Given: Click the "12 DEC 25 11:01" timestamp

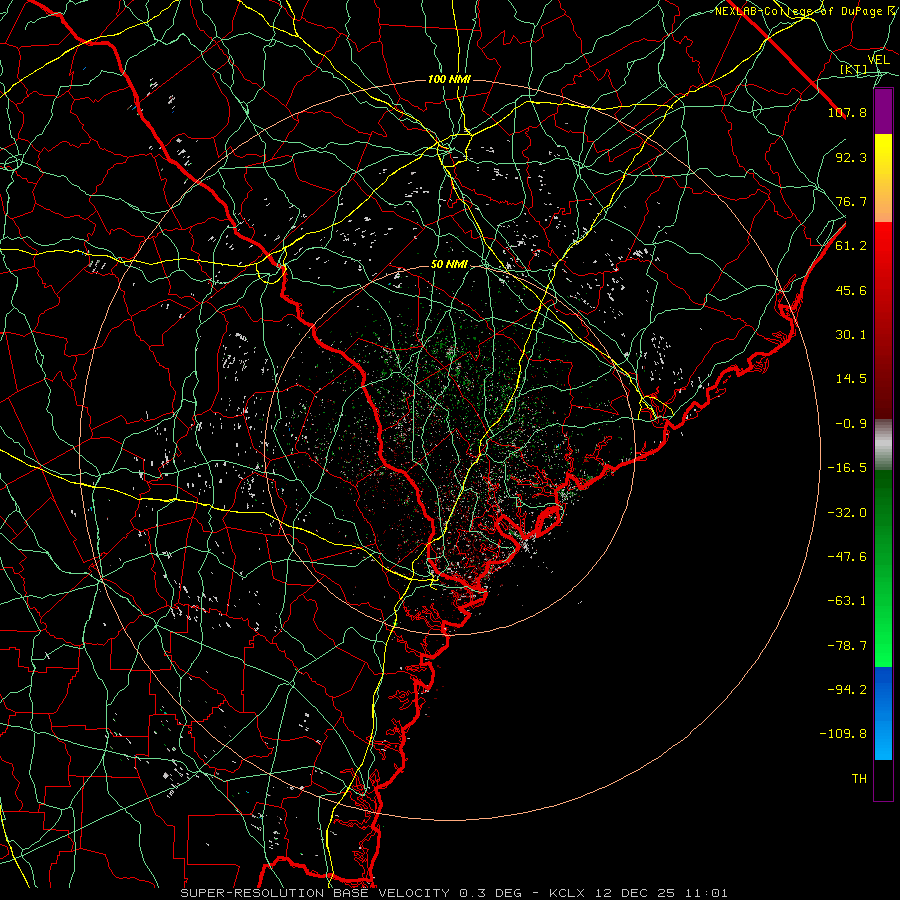Looking at the screenshot, I should (x=660, y=893).
